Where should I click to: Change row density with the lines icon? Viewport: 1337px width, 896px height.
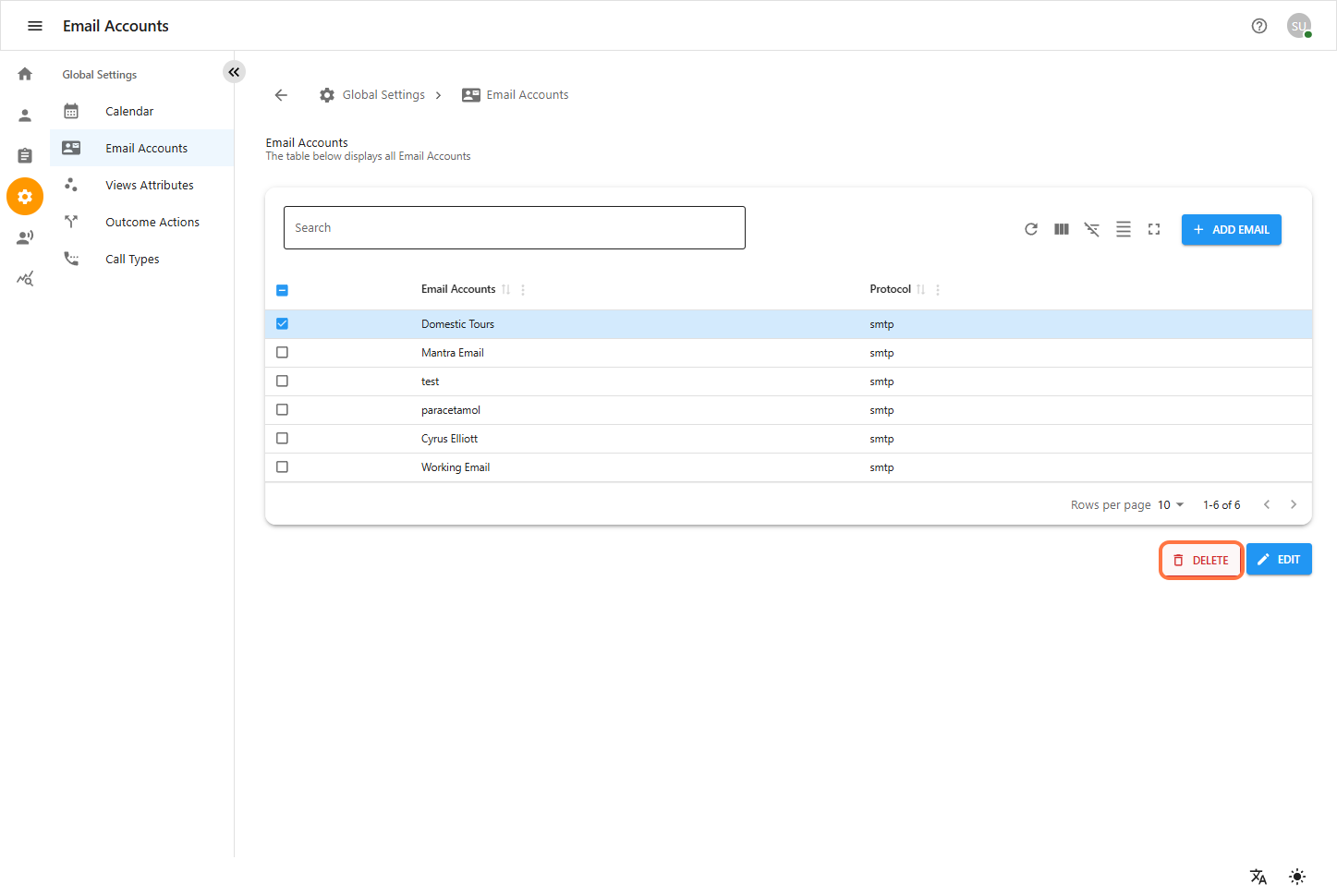point(1124,229)
